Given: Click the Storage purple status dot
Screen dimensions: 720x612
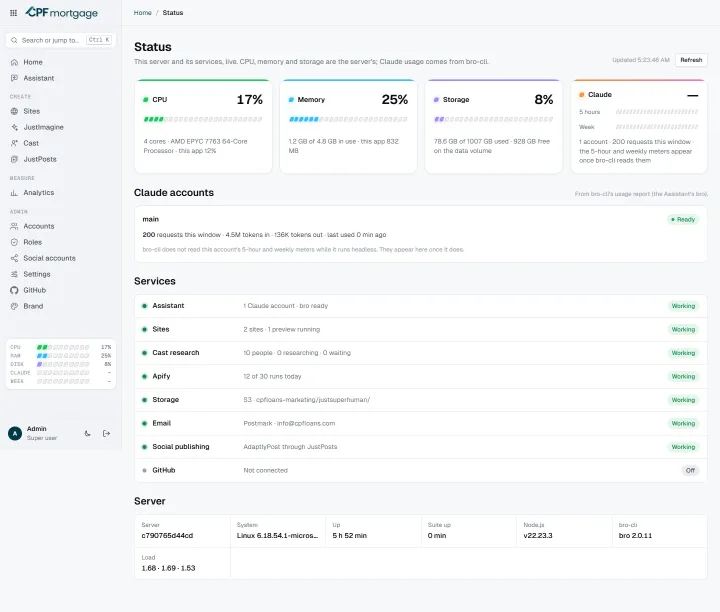Looking at the screenshot, I should click(436, 100).
